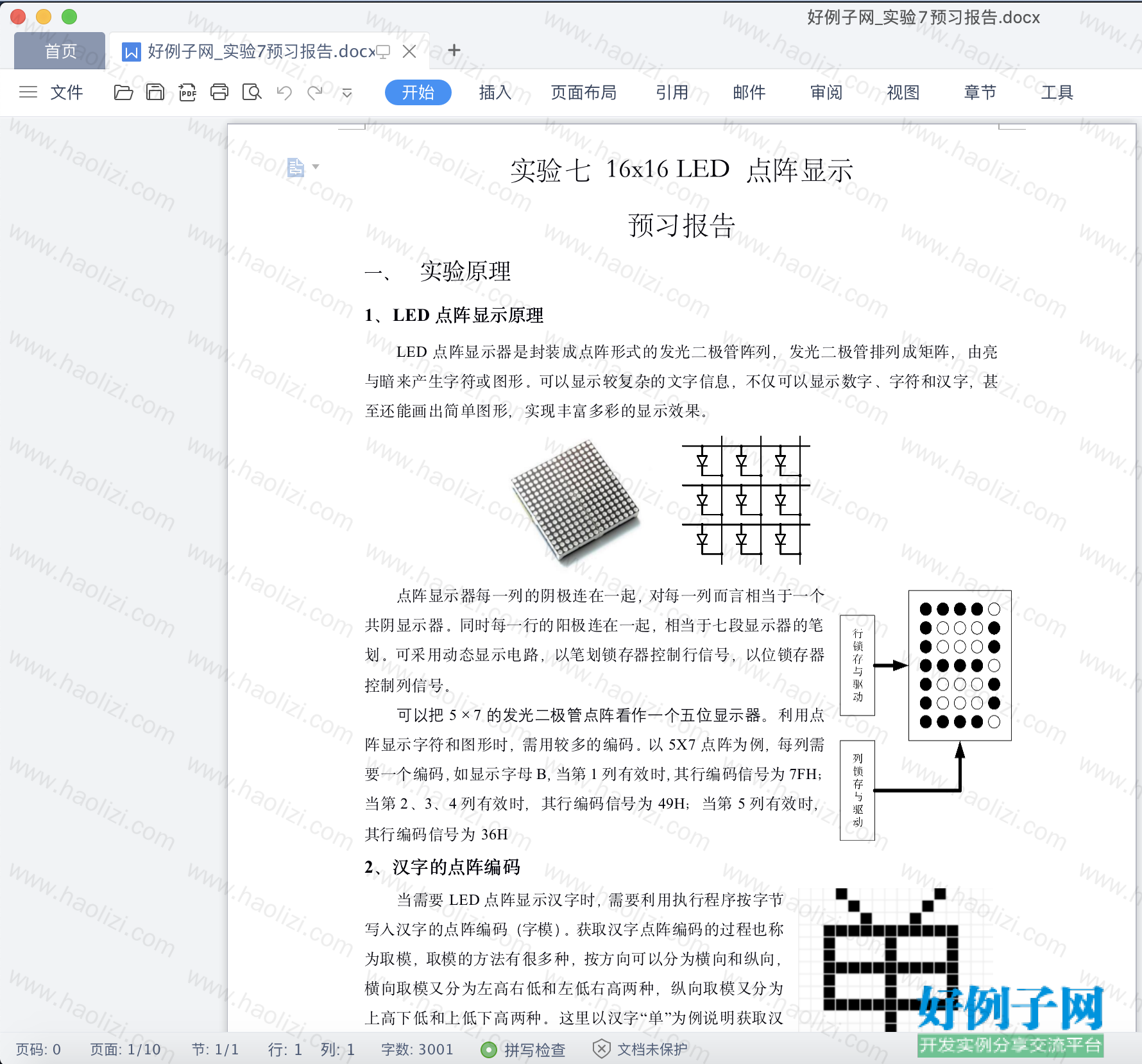Expand the dropdown arrow beside document icon
Screen dimensions: 1142x1064
pos(316,166)
